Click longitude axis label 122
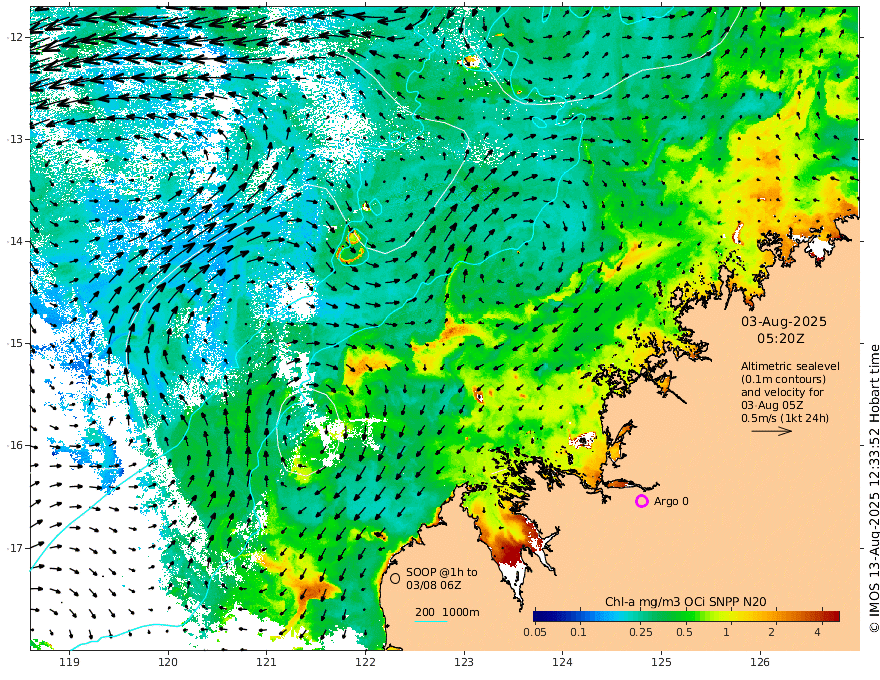Screen dimensions: 880x680 click(x=365, y=662)
